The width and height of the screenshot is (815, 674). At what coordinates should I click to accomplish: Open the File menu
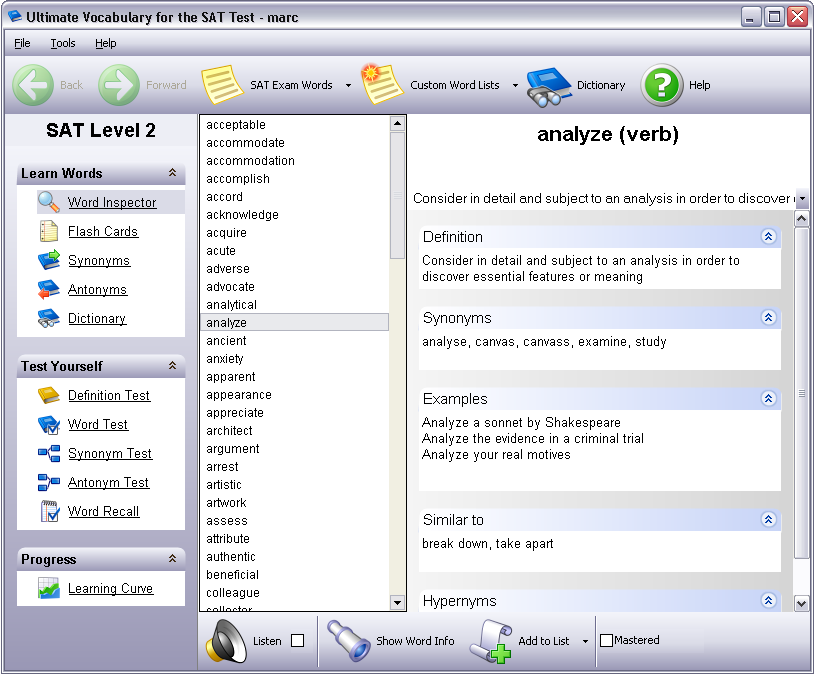tap(22, 43)
